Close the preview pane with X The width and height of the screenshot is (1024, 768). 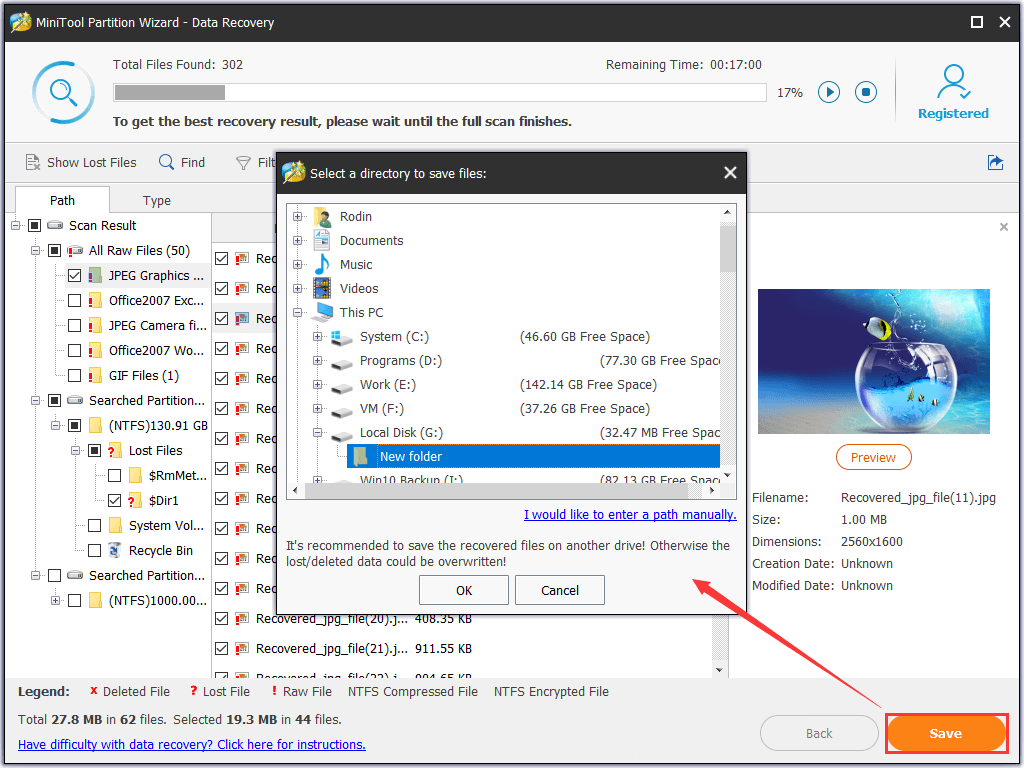(x=1004, y=227)
